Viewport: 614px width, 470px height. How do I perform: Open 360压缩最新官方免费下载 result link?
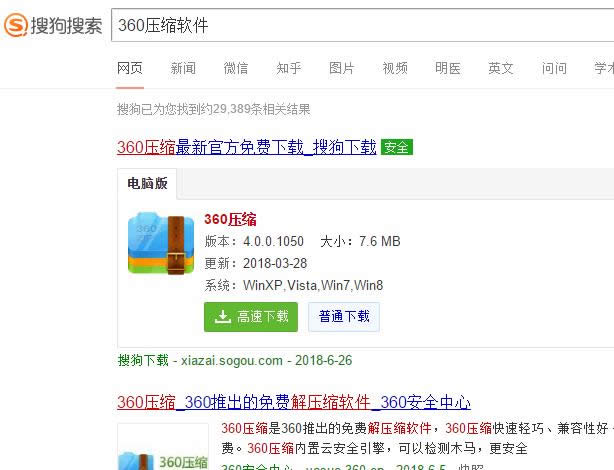[247, 147]
